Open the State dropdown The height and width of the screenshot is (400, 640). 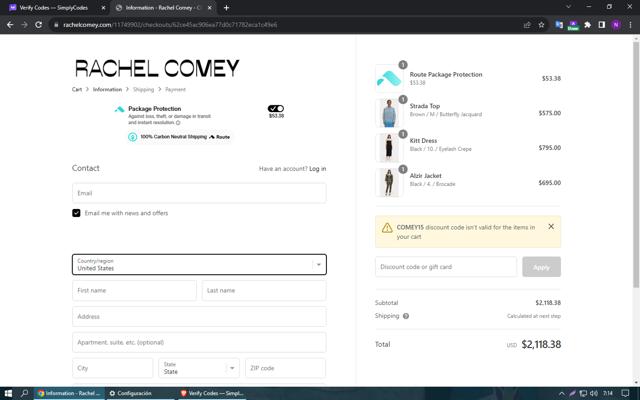[199, 368]
